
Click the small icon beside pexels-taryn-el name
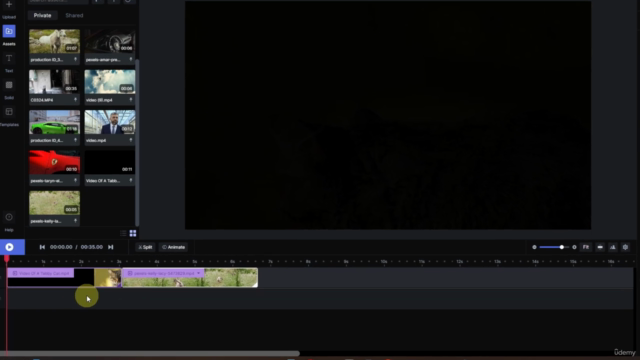click(76, 180)
